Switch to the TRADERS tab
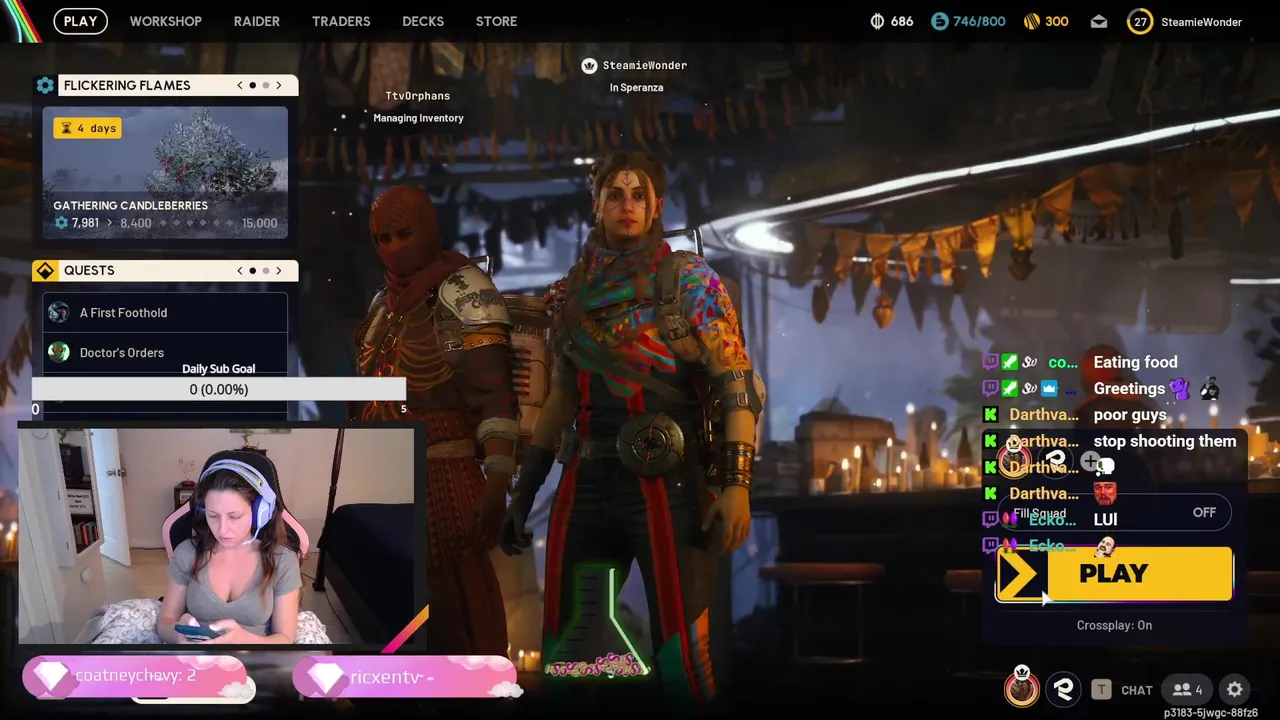 pyautogui.click(x=341, y=21)
